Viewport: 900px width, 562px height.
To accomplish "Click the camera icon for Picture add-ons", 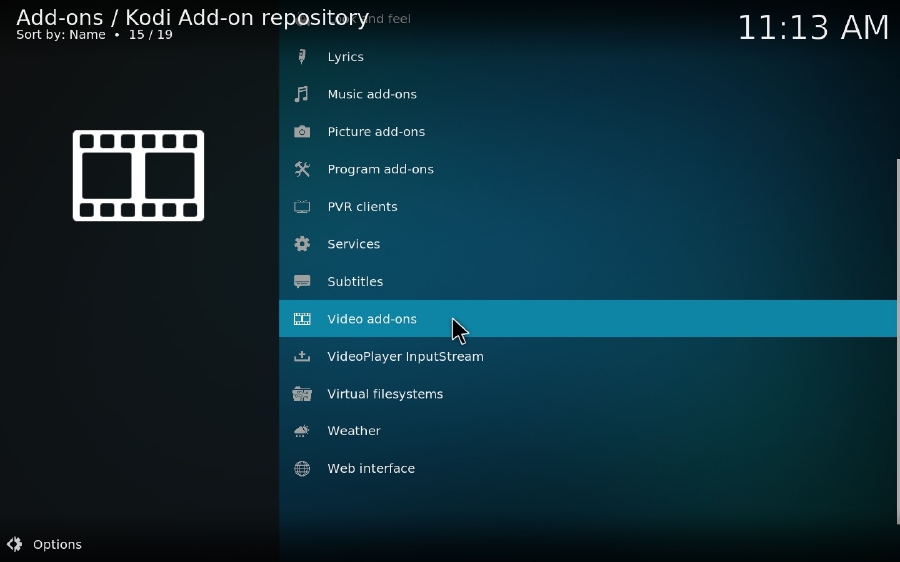I will (x=302, y=131).
